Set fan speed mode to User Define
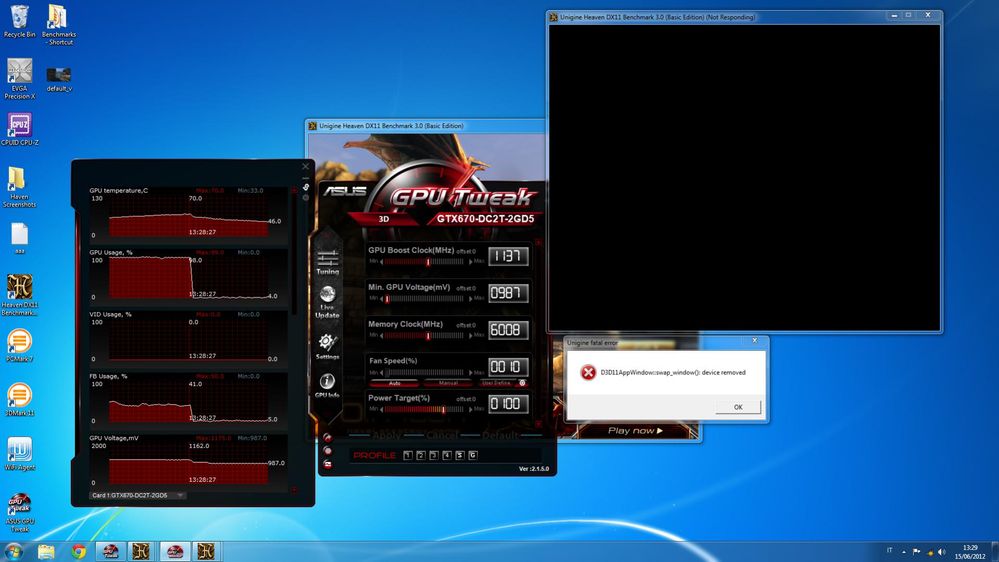999x562 pixels. coord(496,383)
